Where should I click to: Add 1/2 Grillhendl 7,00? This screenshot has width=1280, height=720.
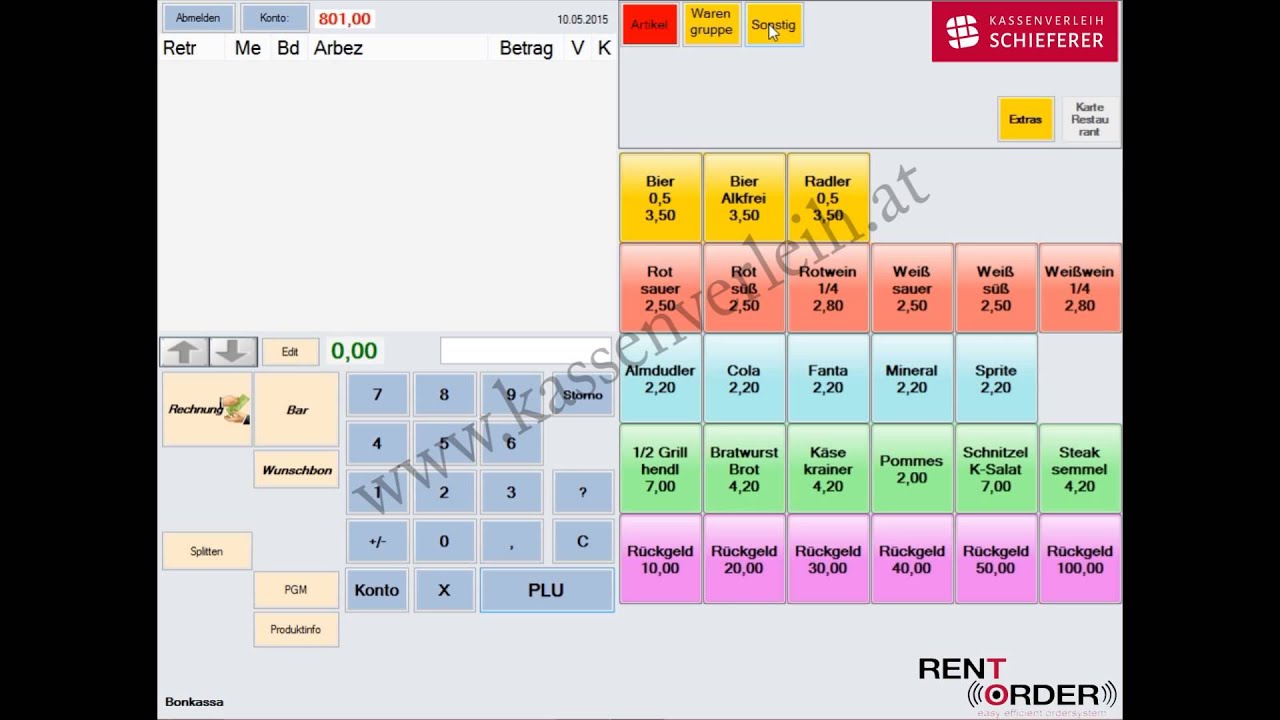660,469
